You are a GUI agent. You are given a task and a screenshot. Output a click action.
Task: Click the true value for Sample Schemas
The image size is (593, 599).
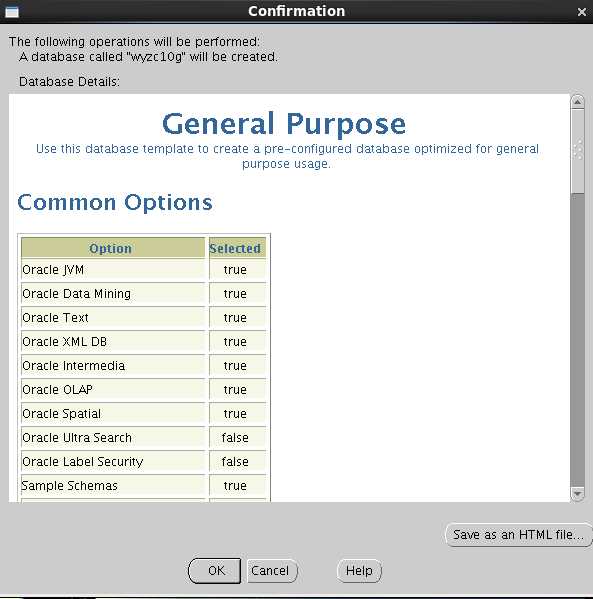pyautogui.click(x=235, y=486)
